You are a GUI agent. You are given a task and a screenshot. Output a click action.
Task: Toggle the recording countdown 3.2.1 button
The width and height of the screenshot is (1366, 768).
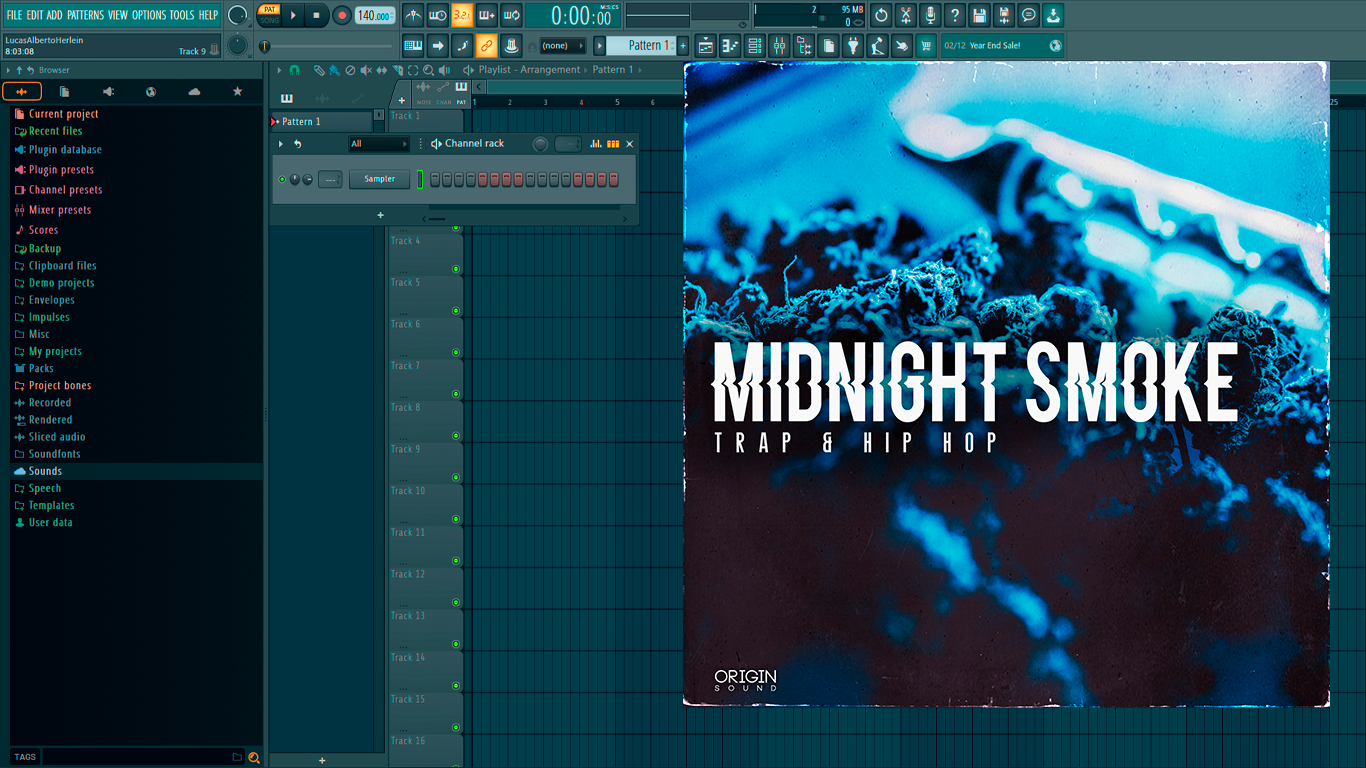point(462,15)
